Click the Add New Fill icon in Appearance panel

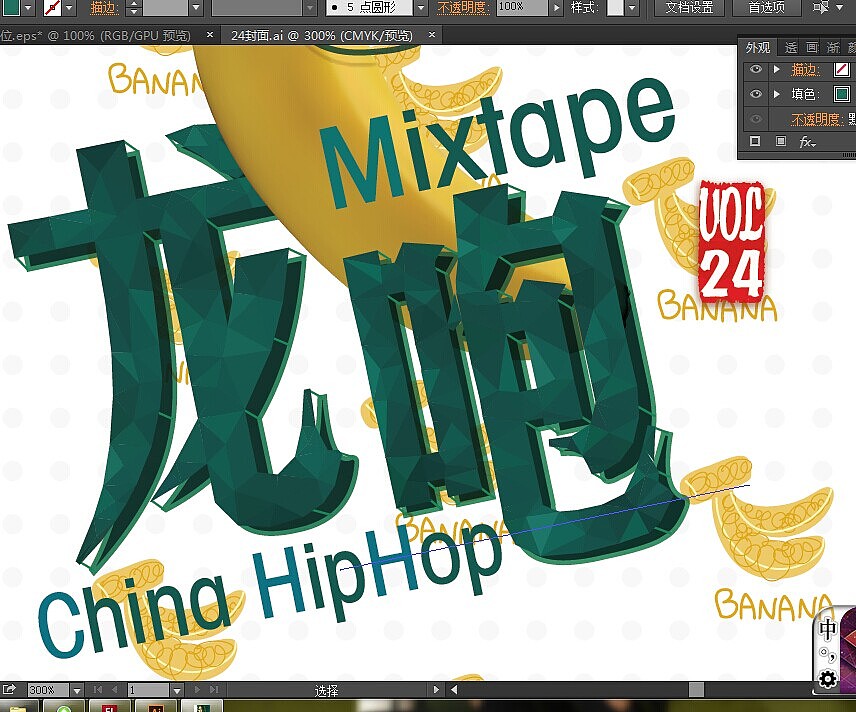coord(782,141)
